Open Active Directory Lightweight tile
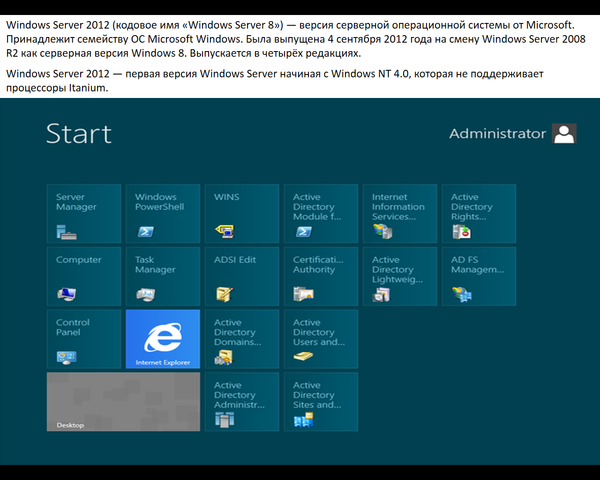Viewport: 600px width, 480px height. (399, 277)
